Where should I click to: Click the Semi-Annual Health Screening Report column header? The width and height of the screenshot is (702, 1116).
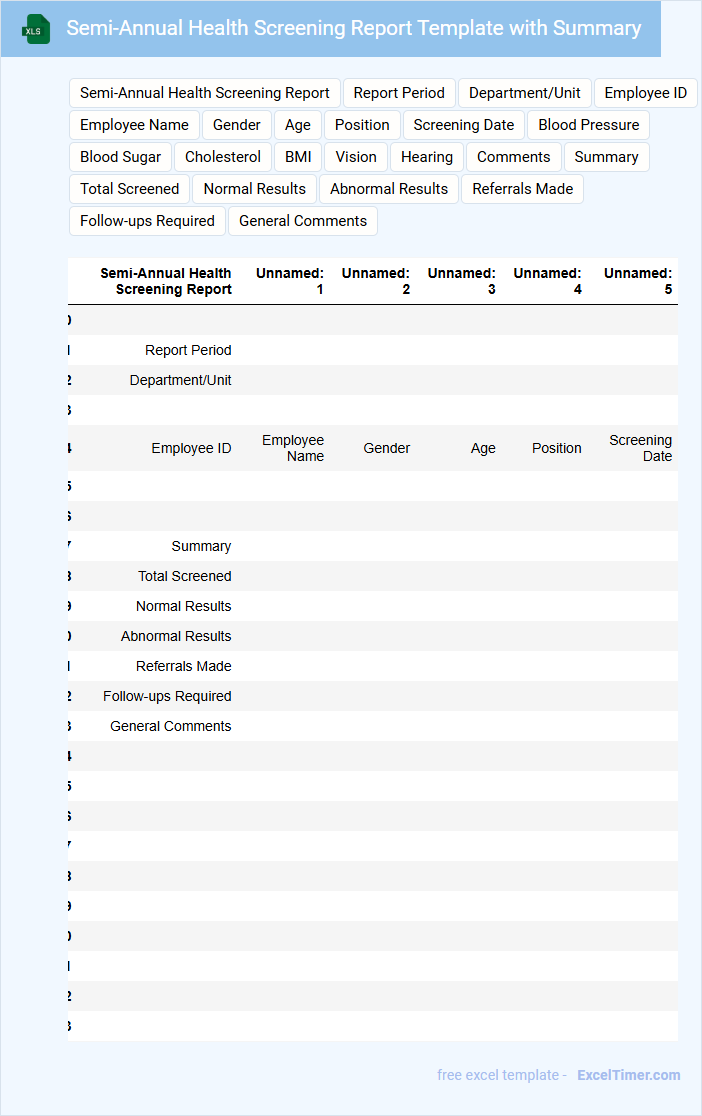(166, 281)
